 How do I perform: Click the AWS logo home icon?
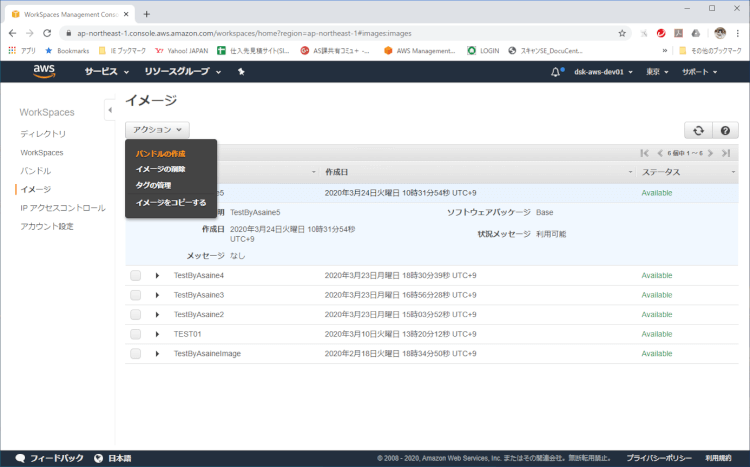(x=44, y=72)
